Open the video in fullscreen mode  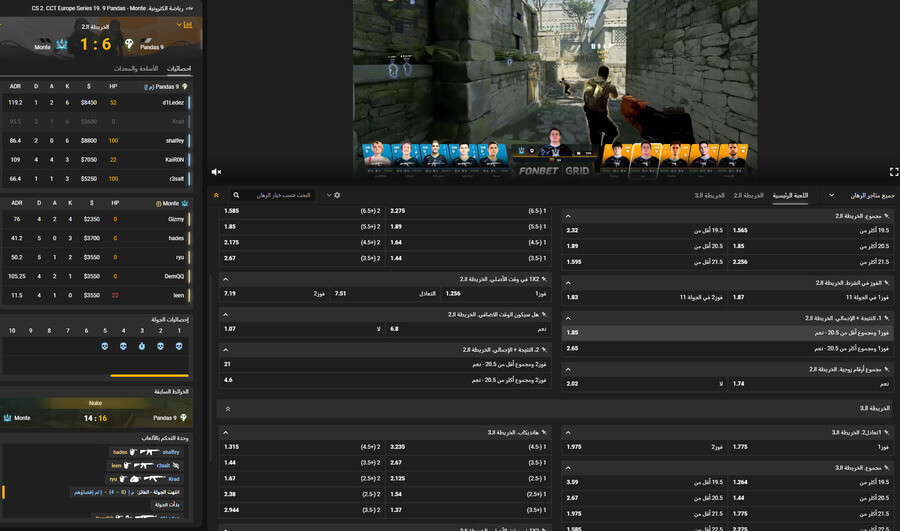tap(894, 172)
